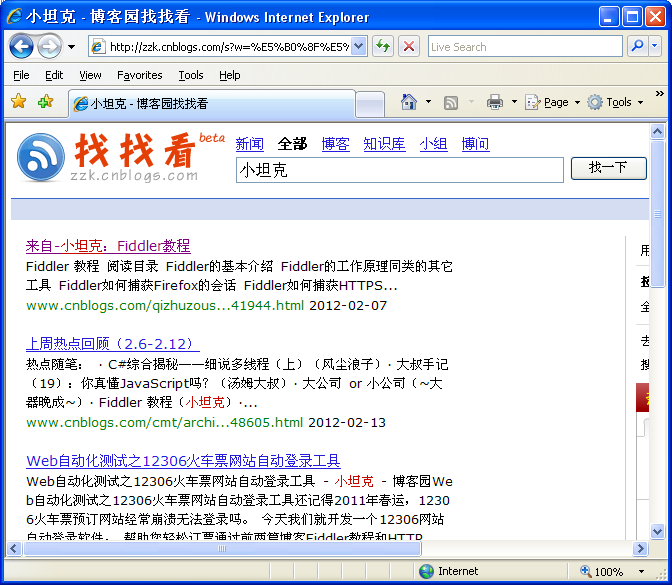Show more command bar items chevron
The image size is (672, 585).
coord(660,93)
